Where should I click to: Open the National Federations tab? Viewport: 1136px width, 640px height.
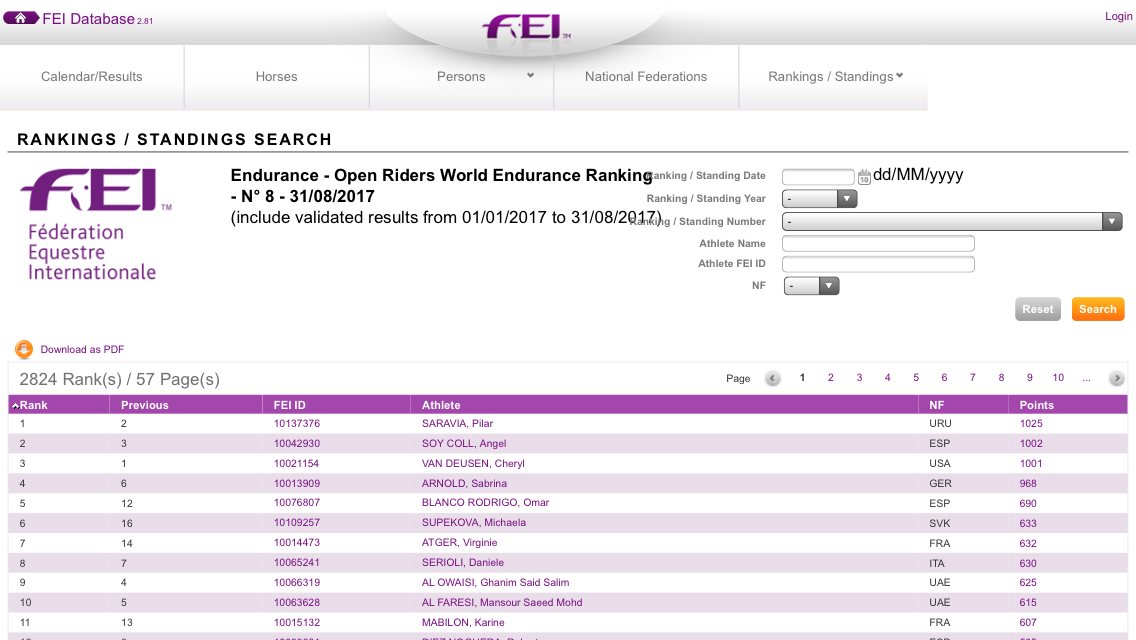click(x=646, y=77)
